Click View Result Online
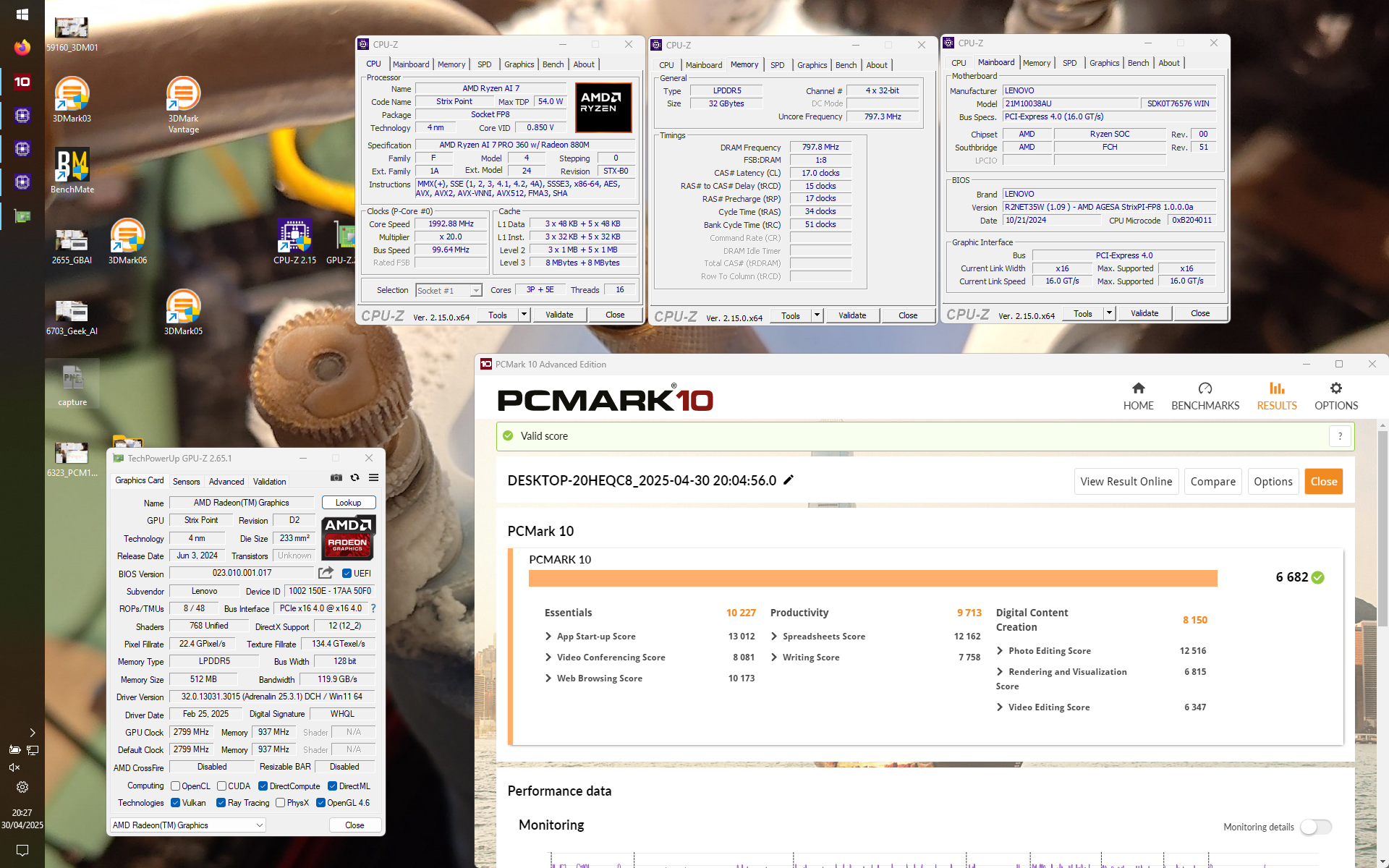 (1126, 482)
